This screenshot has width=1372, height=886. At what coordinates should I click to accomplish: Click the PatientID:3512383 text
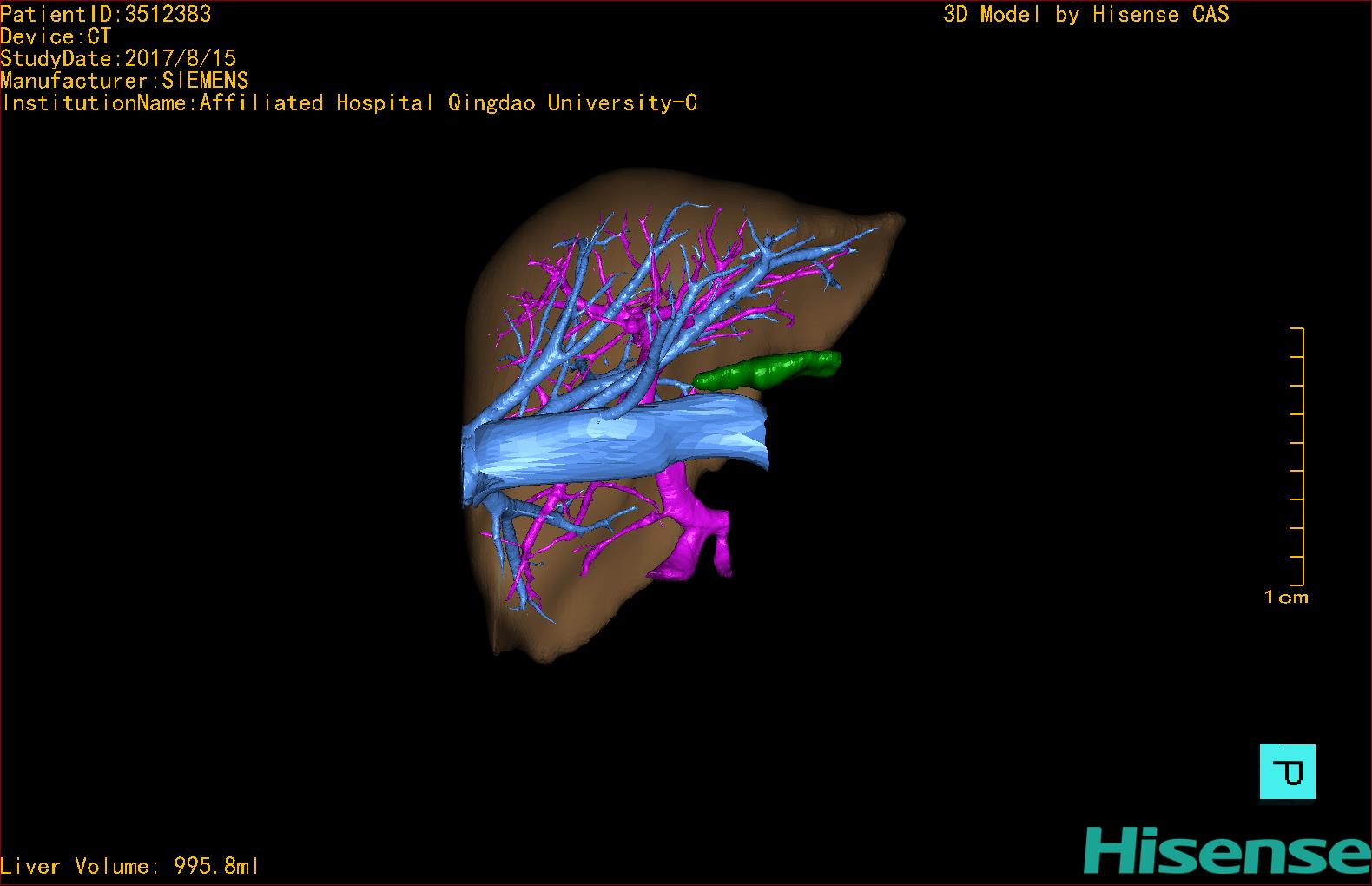coord(105,14)
